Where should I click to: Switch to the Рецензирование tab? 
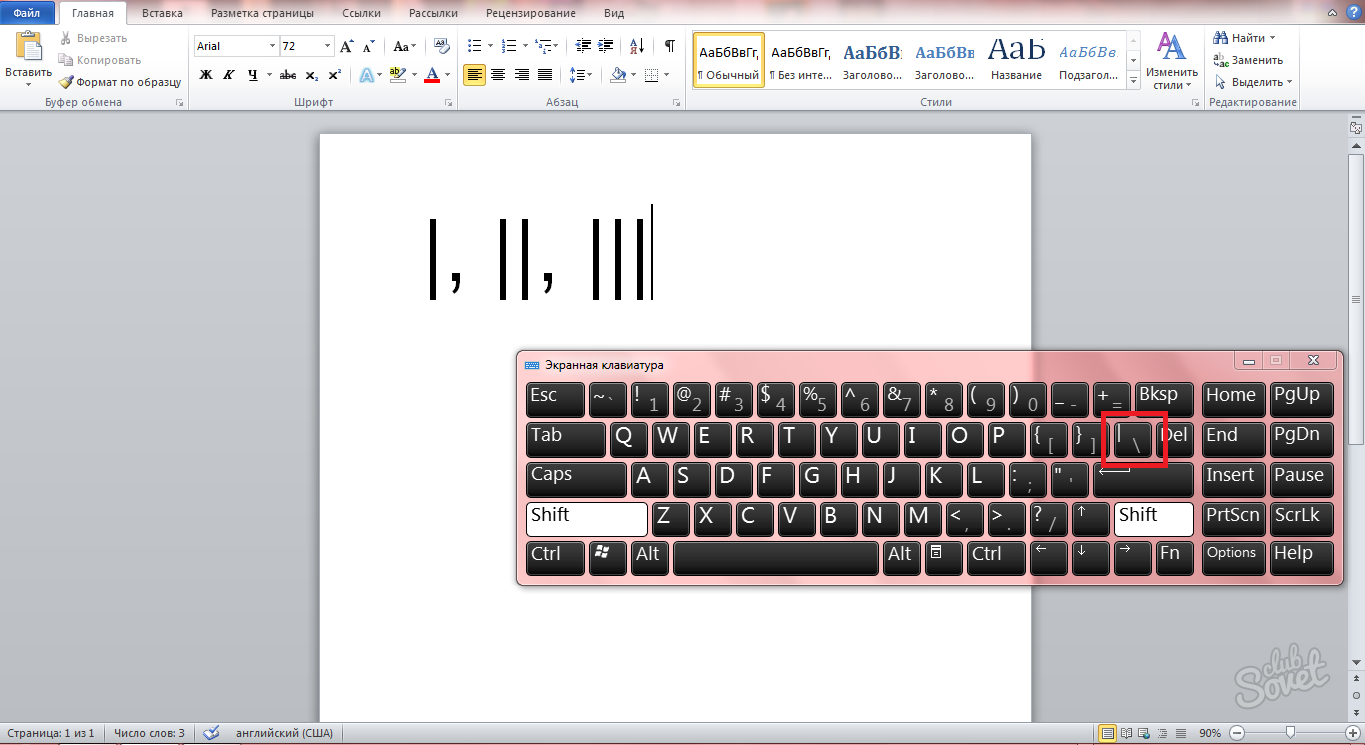pos(530,13)
